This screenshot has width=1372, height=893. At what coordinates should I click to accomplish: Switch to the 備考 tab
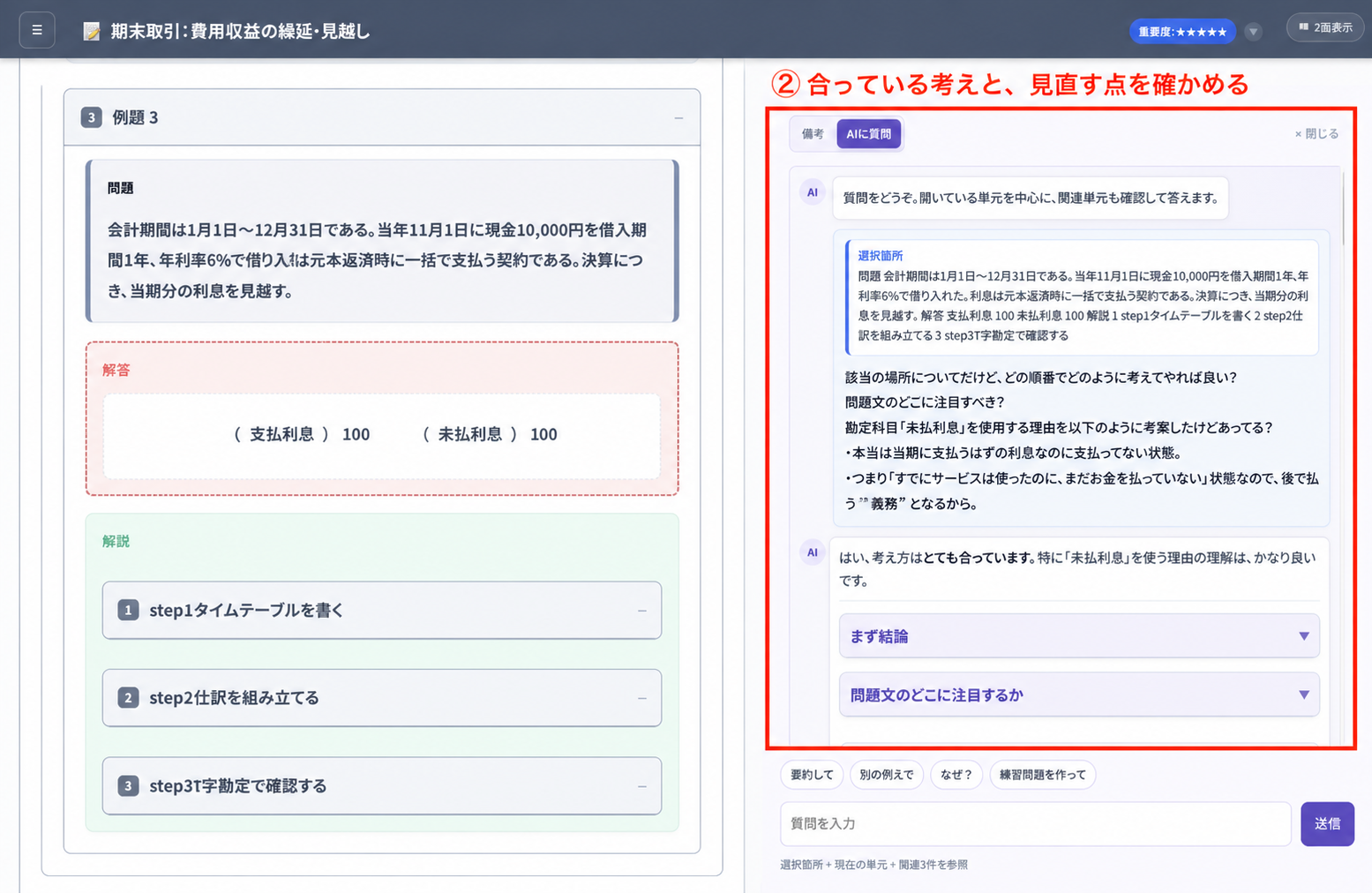pos(813,134)
